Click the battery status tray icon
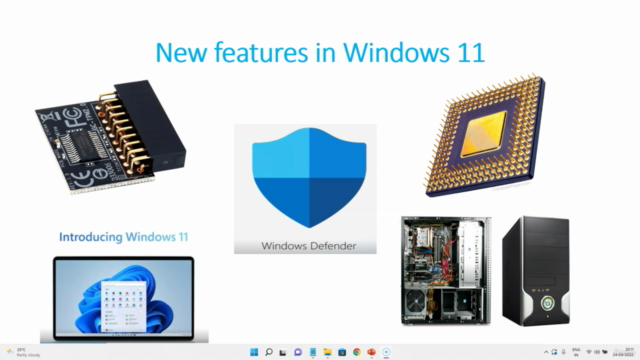Viewport: 640px width, 360px height. coord(605,352)
